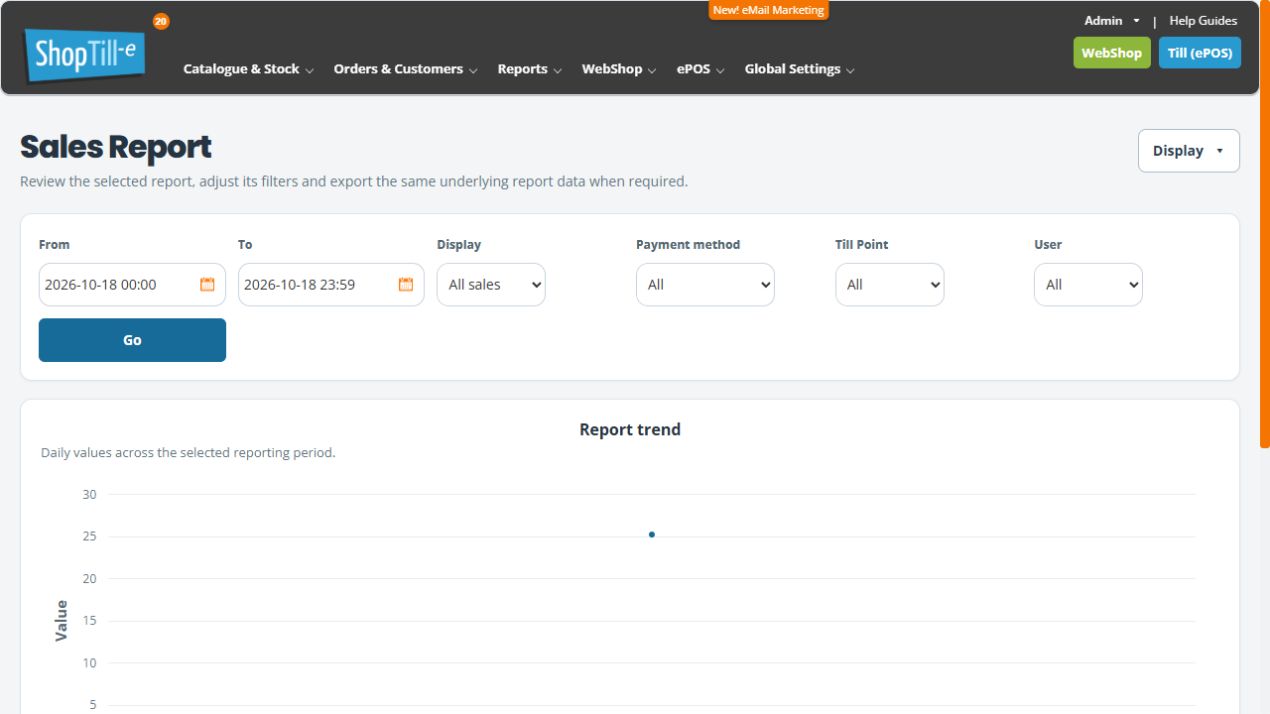Click the 'Daily values across the selected reporting period' text
The width and height of the screenshot is (1270, 714).
(188, 453)
